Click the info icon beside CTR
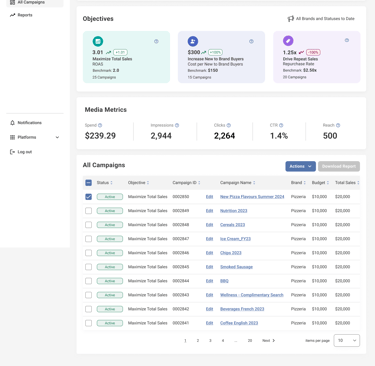This screenshot has height=366, width=375. (x=281, y=125)
